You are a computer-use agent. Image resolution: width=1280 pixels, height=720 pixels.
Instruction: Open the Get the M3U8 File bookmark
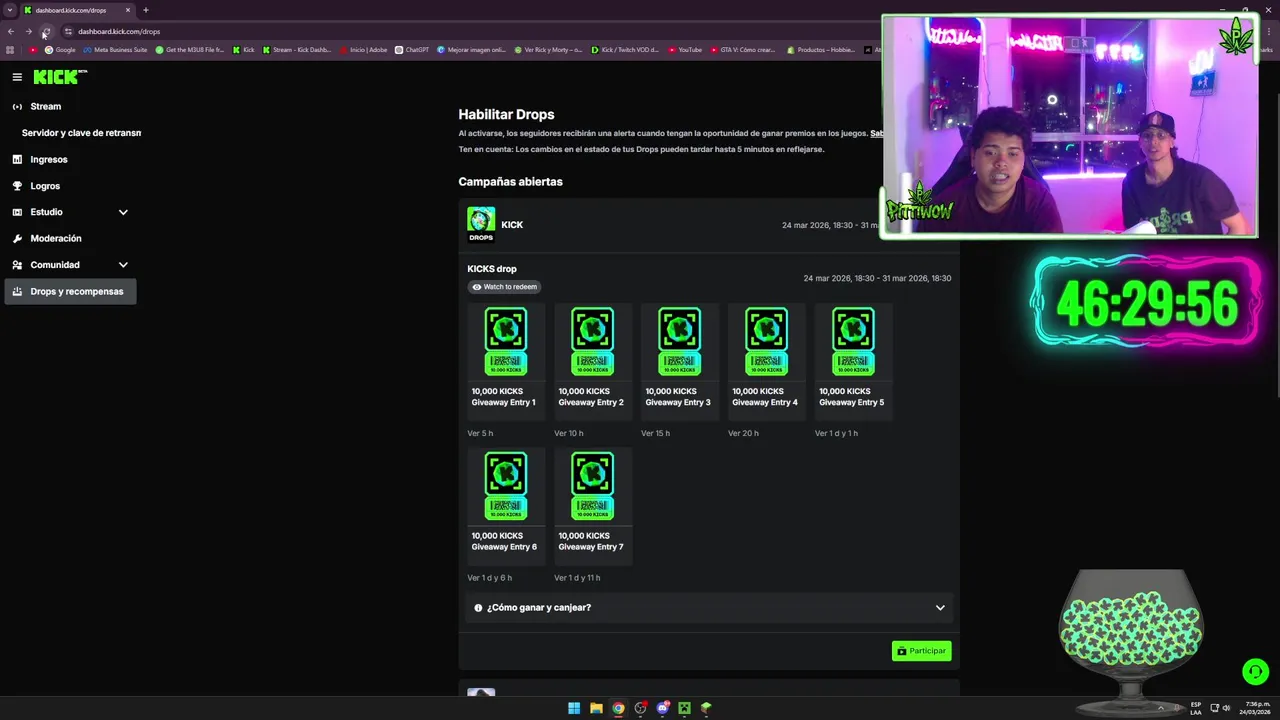tap(190, 50)
